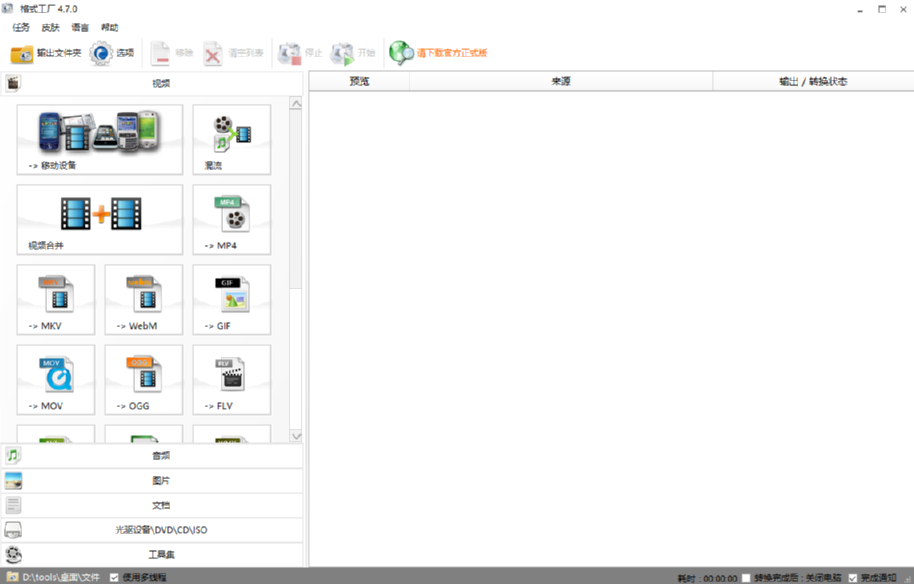Click the video category film icon
The height and width of the screenshot is (584, 914).
(x=13, y=83)
